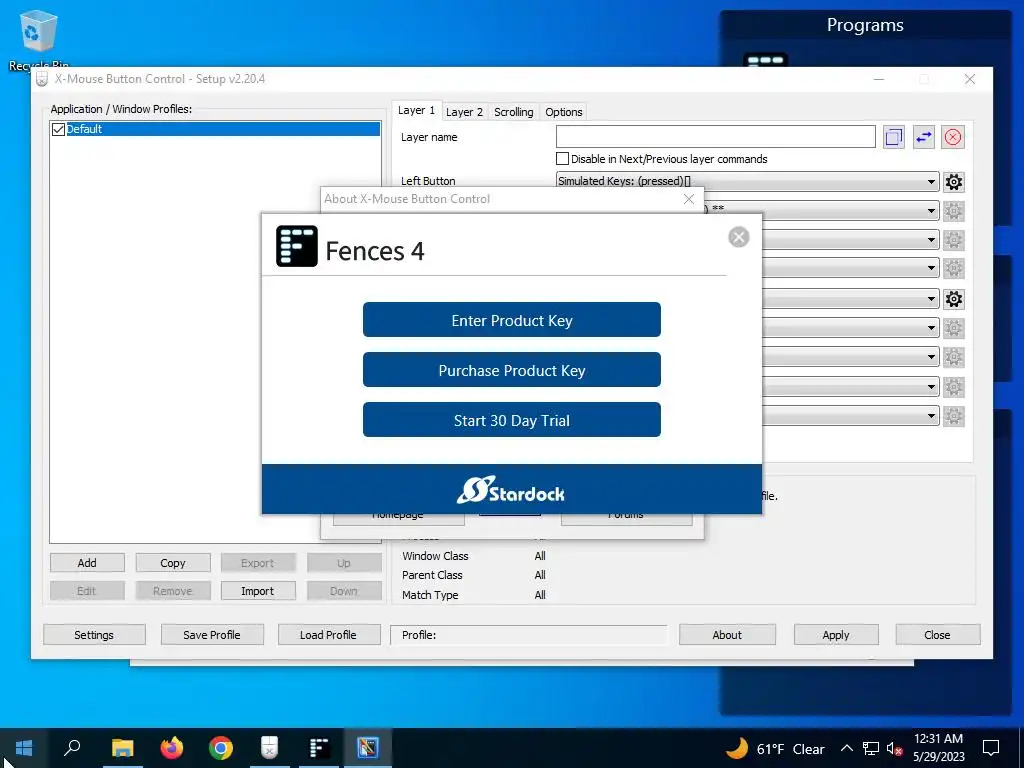This screenshot has width=1024, height=768.
Task: Click the Add profile button
Action: tap(87, 563)
